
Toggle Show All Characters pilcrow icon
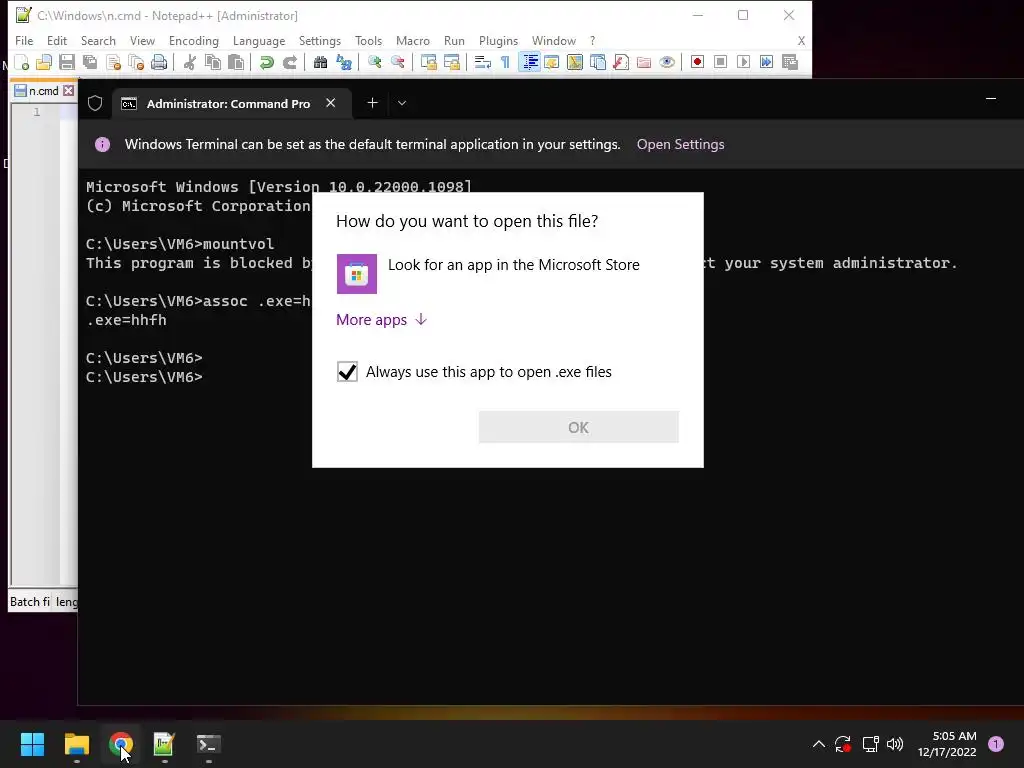point(505,62)
